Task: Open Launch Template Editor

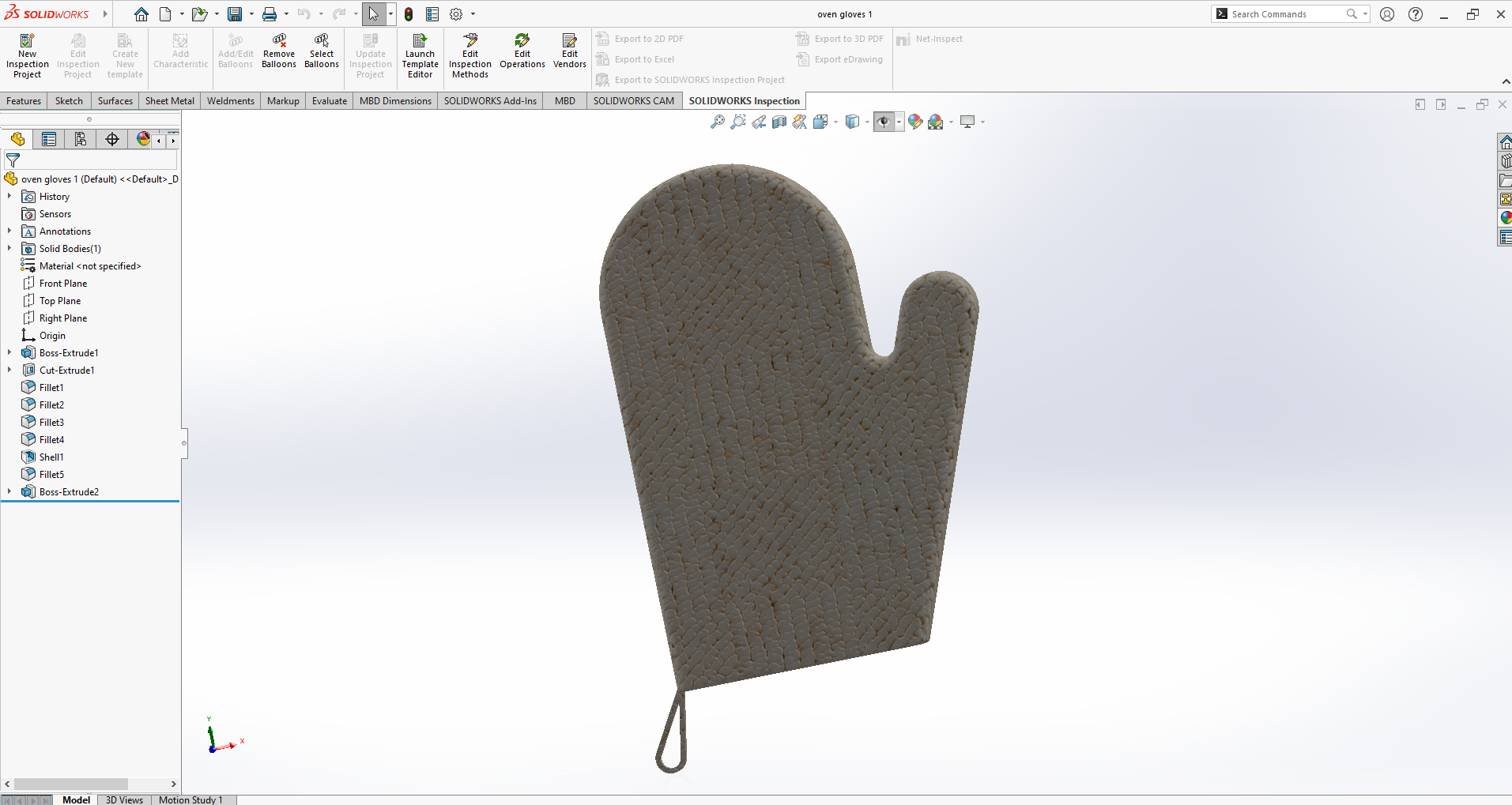Action: pyautogui.click(x=420, y=55)
